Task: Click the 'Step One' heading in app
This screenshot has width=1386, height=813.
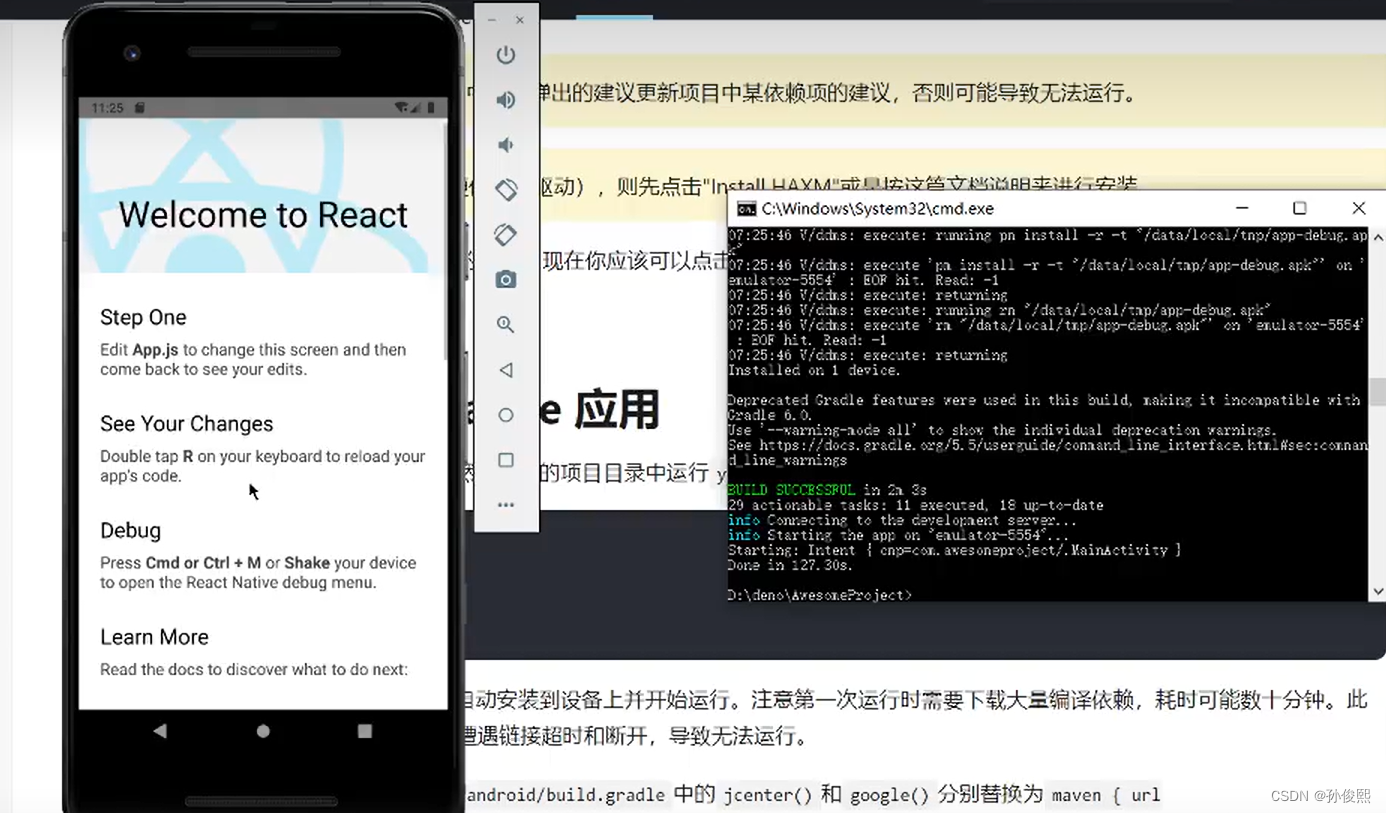Action: [x=143, y=317]
